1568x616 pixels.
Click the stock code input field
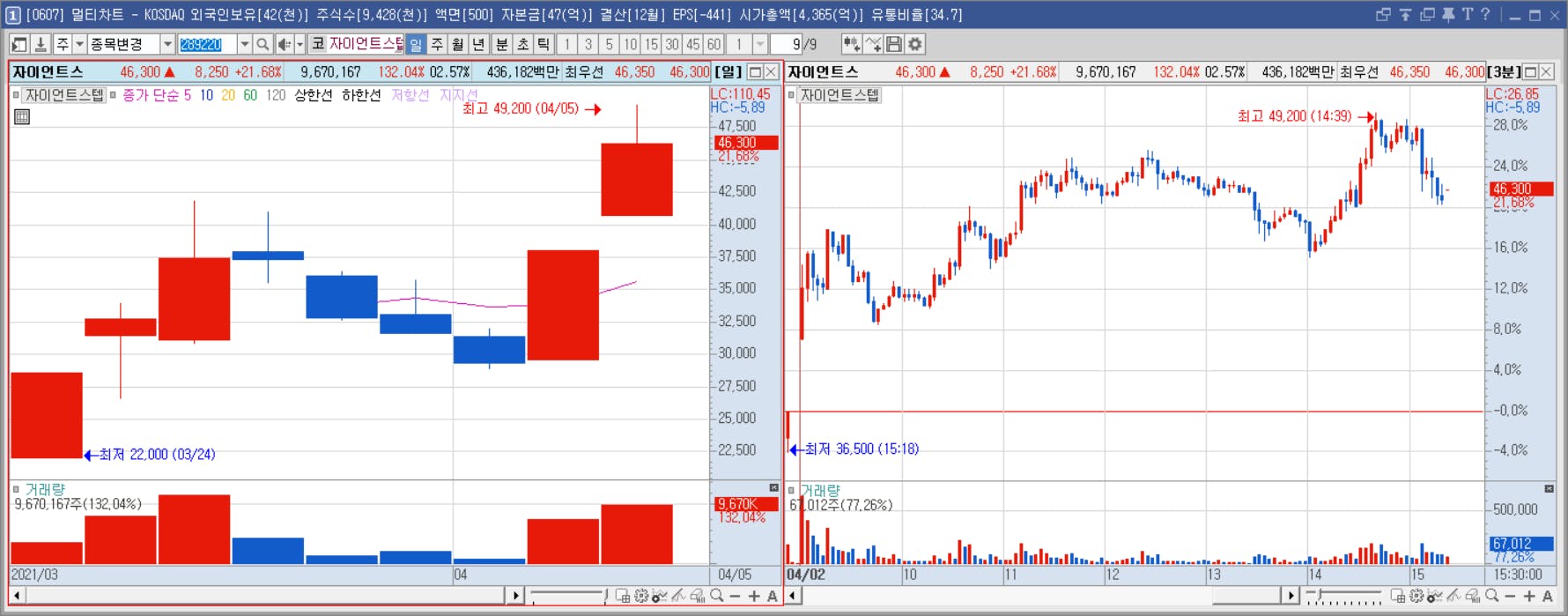point(207,44)
